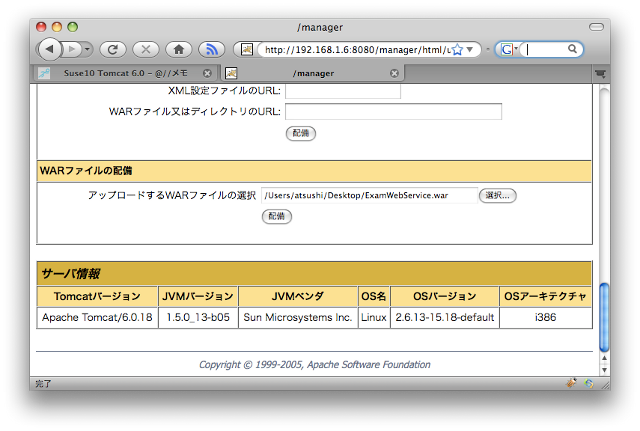The height and width of the screenshot is (431, 640).
Task: Select the /manager tab
Action: (313, 73)
